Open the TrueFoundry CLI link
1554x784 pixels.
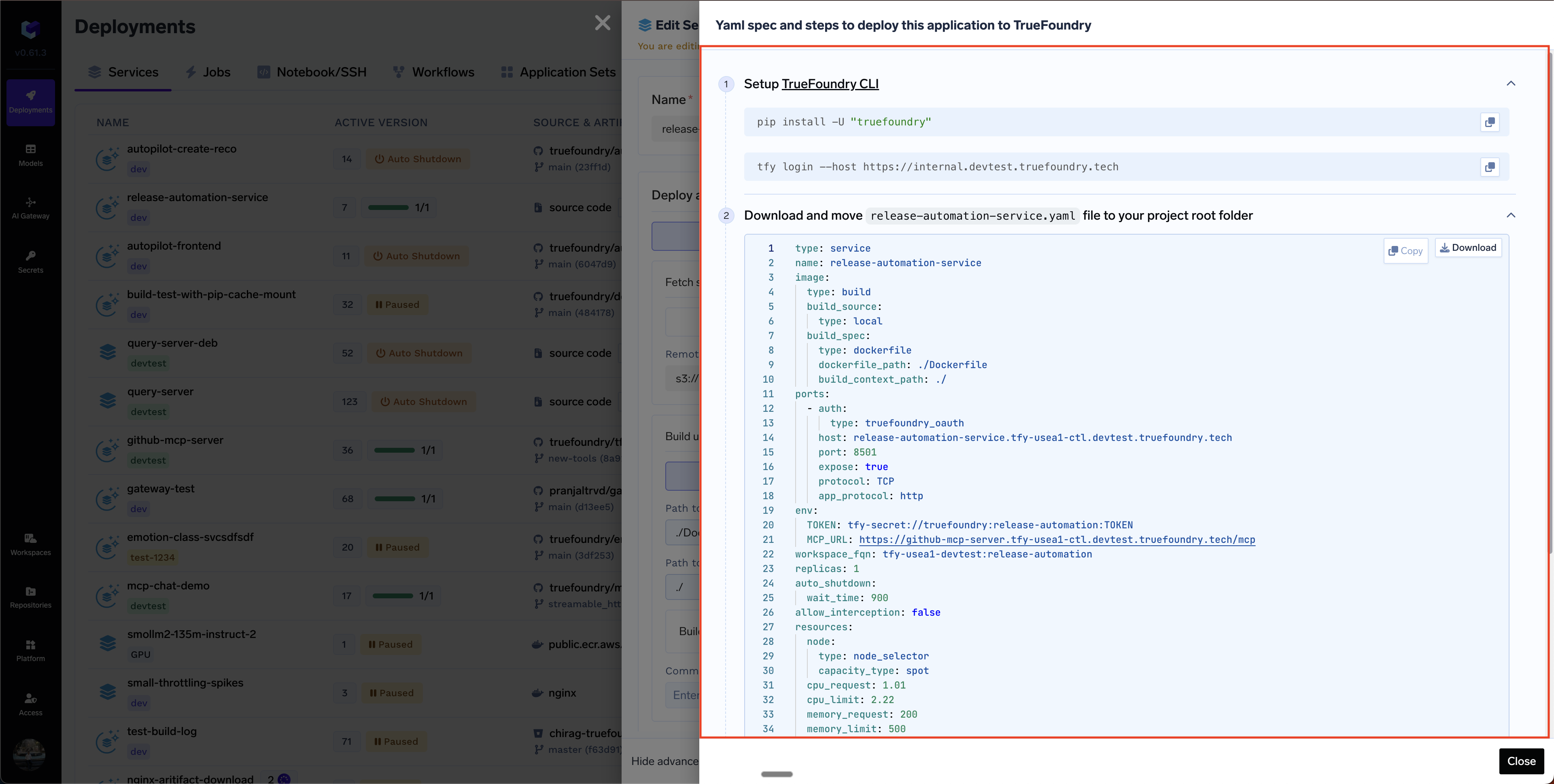(830, 84)
